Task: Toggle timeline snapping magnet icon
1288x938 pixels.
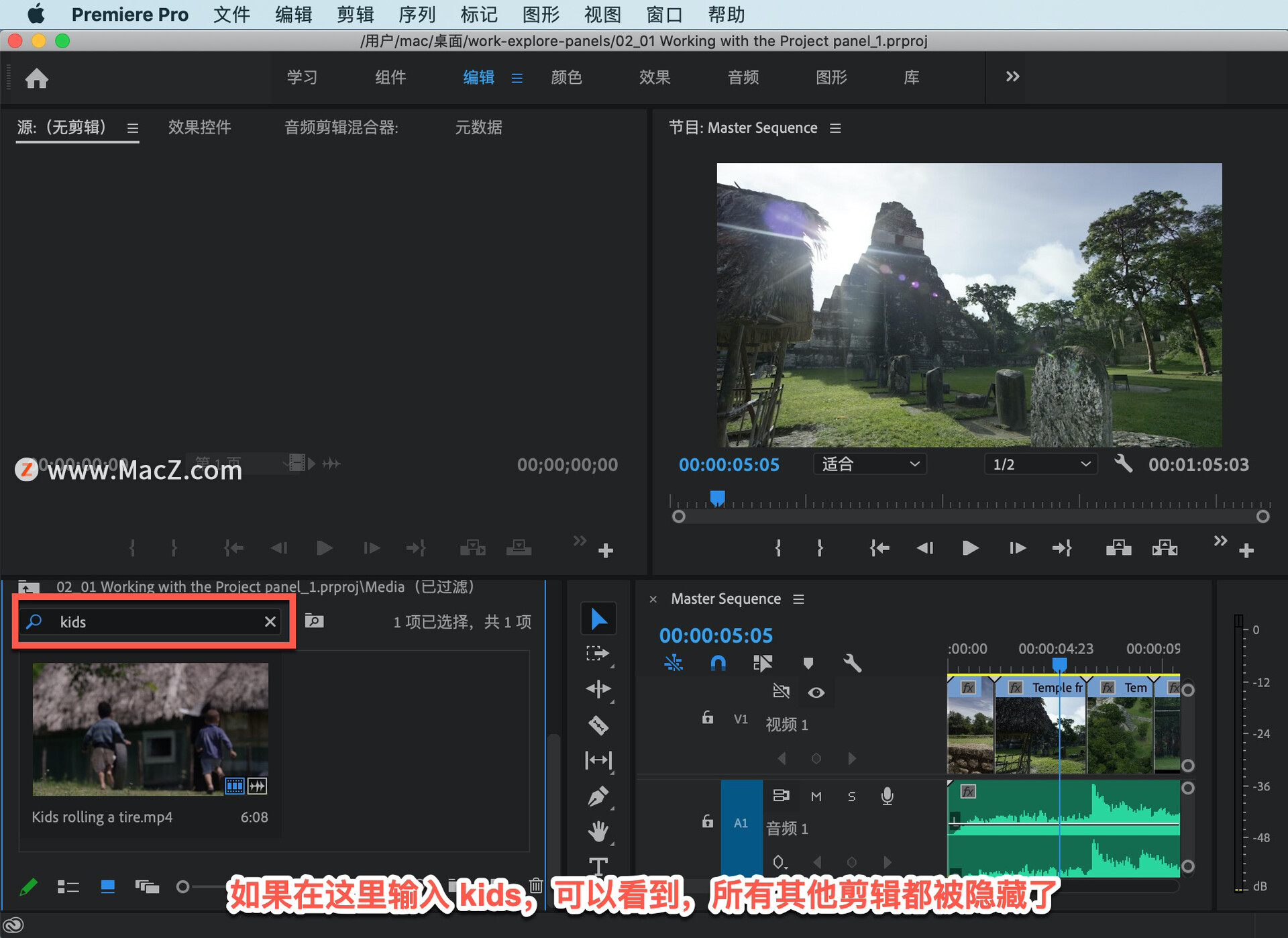Action: tap(718, 663)
